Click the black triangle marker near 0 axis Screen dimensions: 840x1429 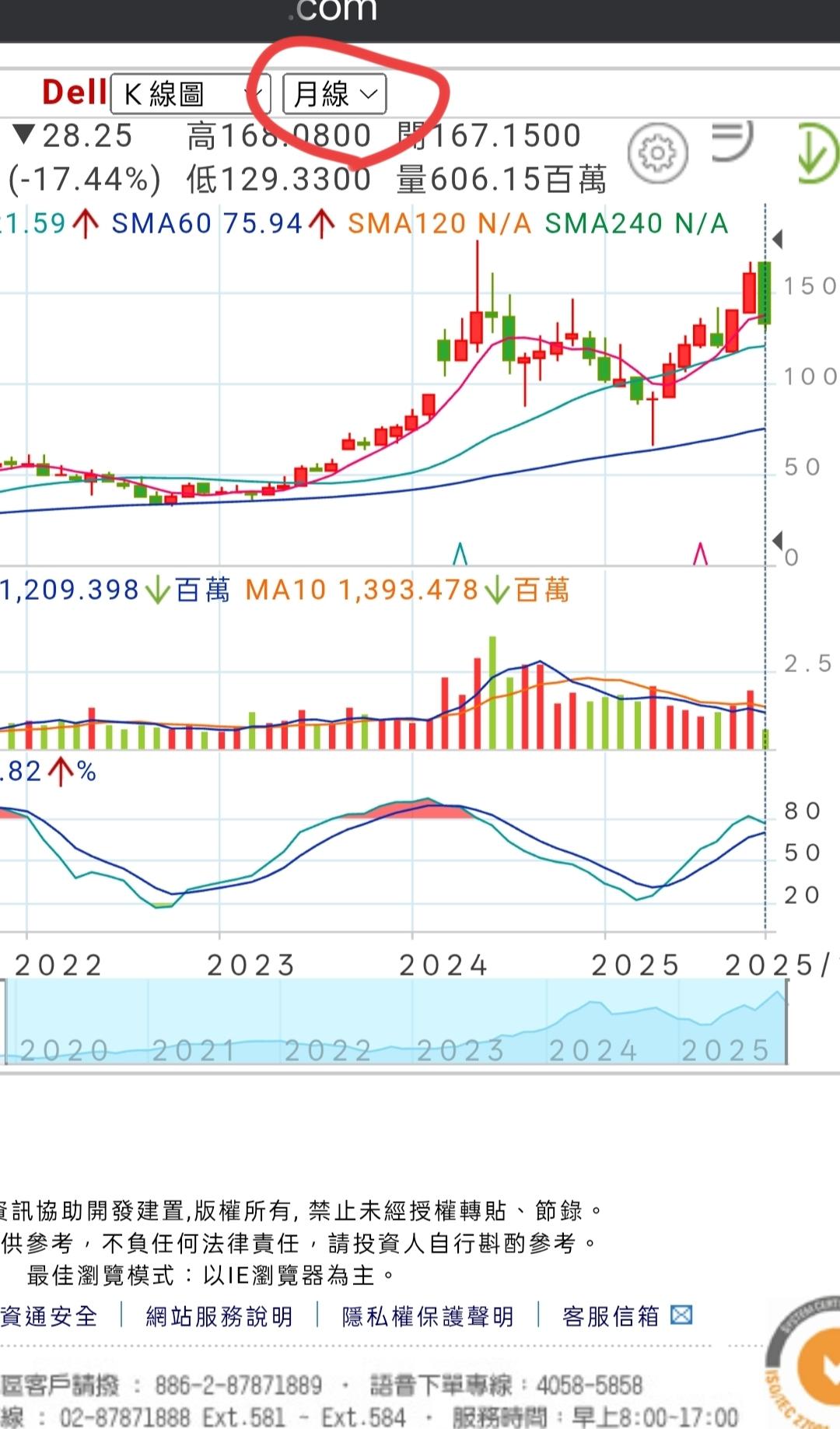pyautogui.click(x=777, y=540)
